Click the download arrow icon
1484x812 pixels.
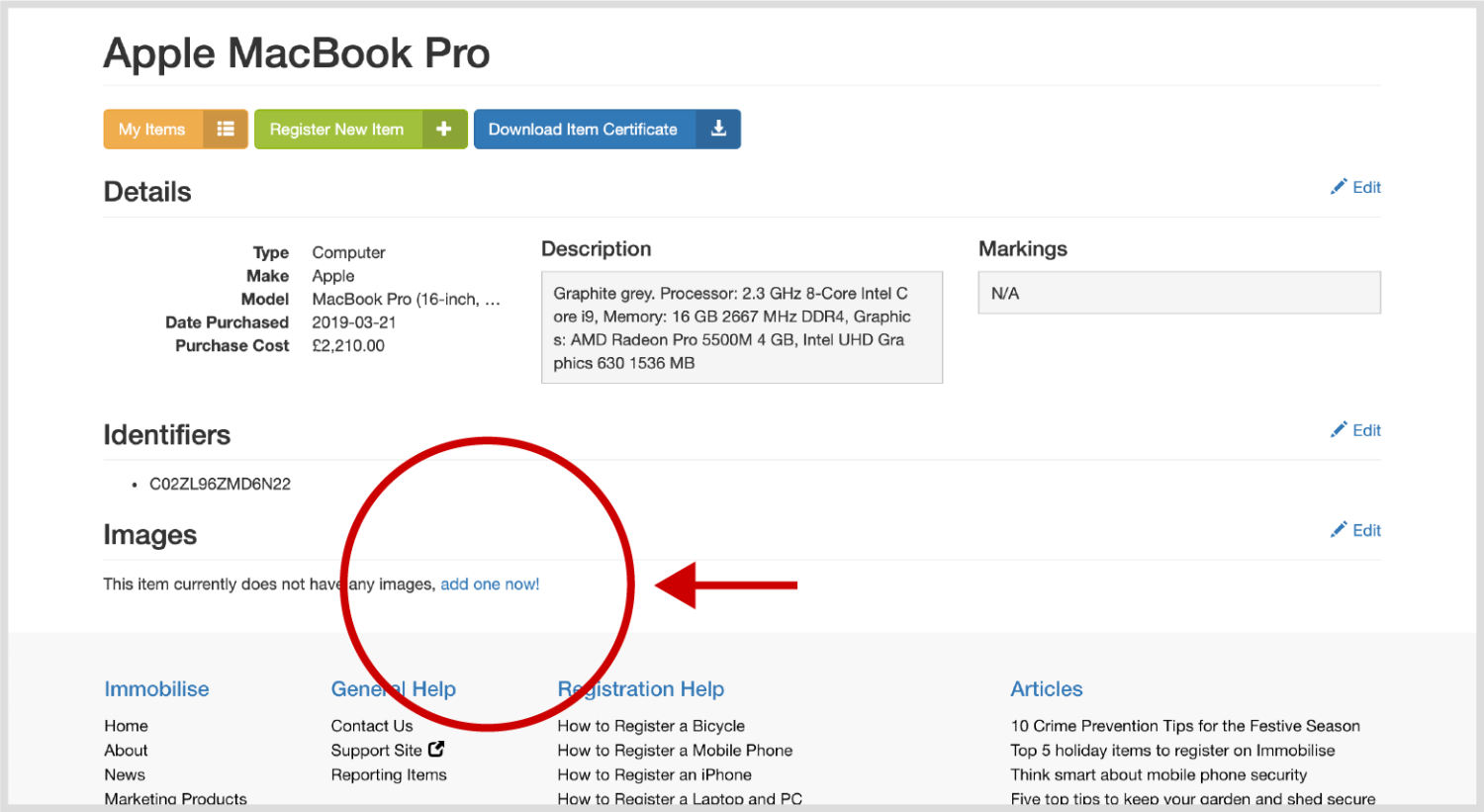click(718, 130)
